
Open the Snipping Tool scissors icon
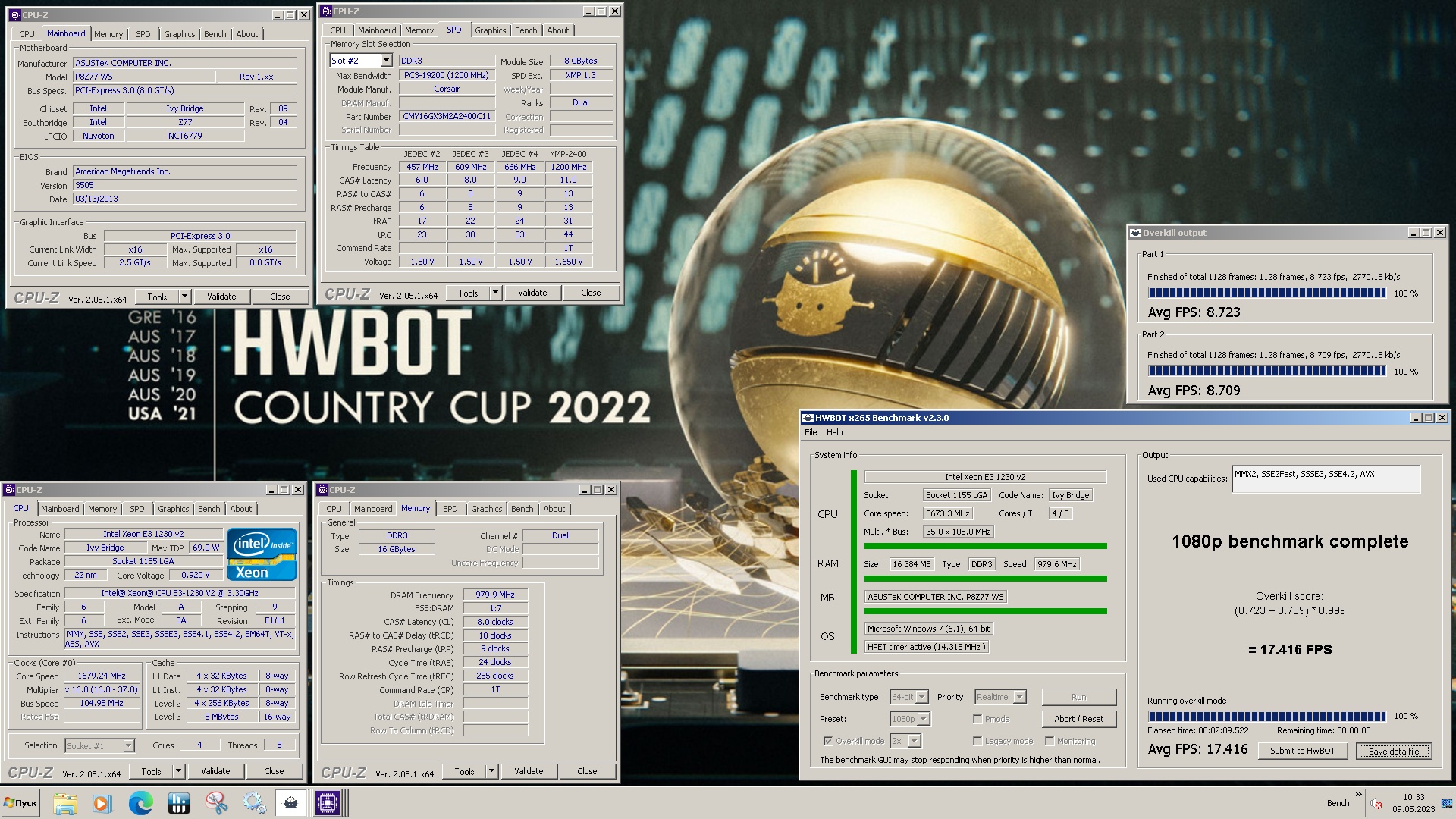coord(216,803)
